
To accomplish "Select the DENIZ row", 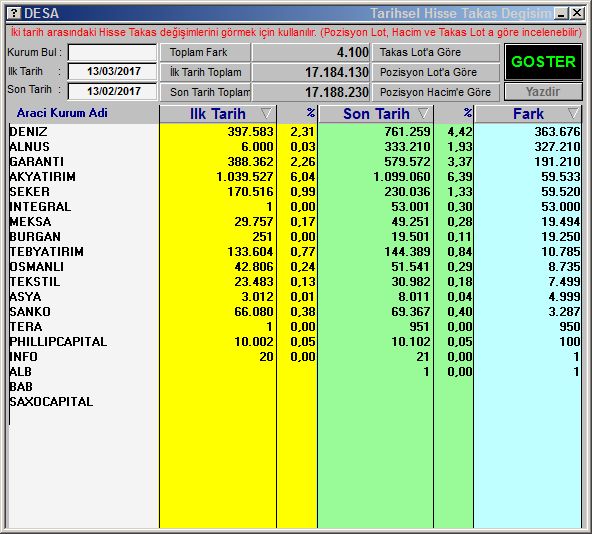I will (x=295, y=131).
